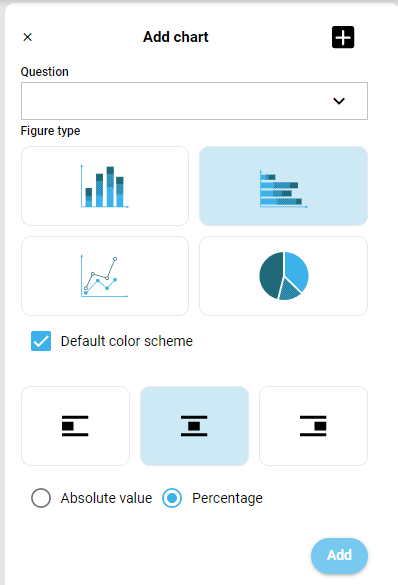Open the Question combo box field
The width and height of the screenshot is (398, 585).
point(194,101)
